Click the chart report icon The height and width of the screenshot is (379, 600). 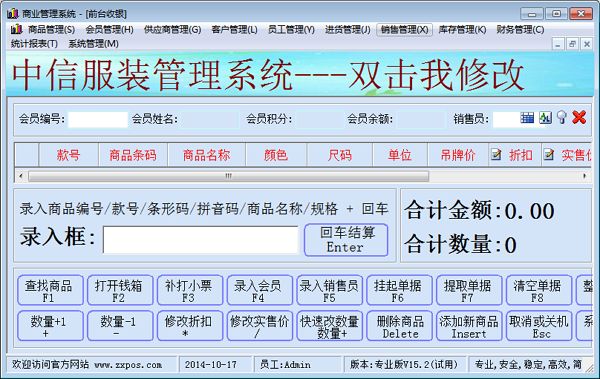point(545,118)
